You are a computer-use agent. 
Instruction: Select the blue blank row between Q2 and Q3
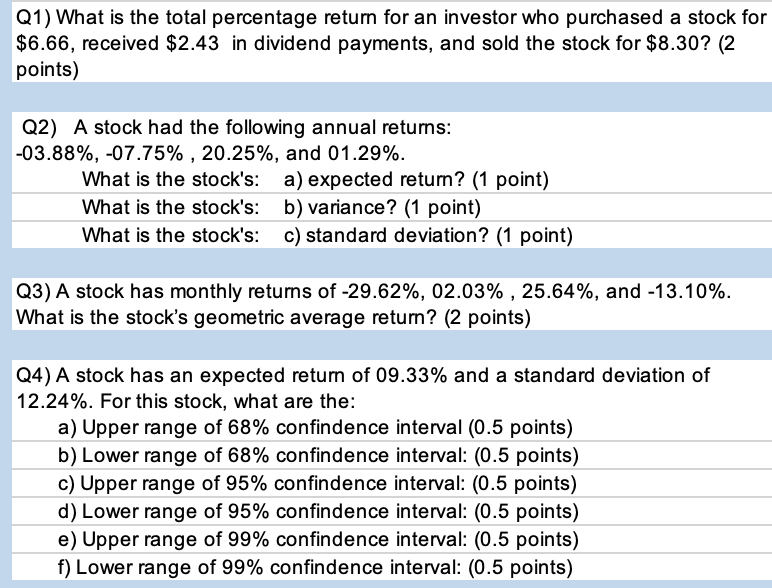386,263
